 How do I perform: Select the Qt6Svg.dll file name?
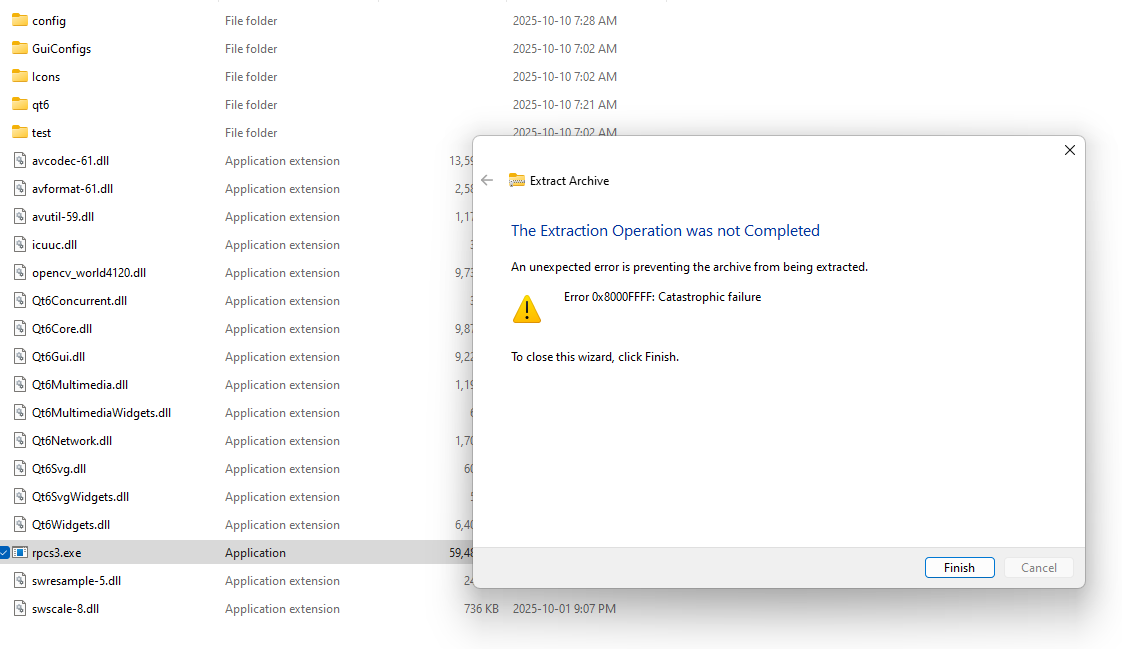pos(59,469)
